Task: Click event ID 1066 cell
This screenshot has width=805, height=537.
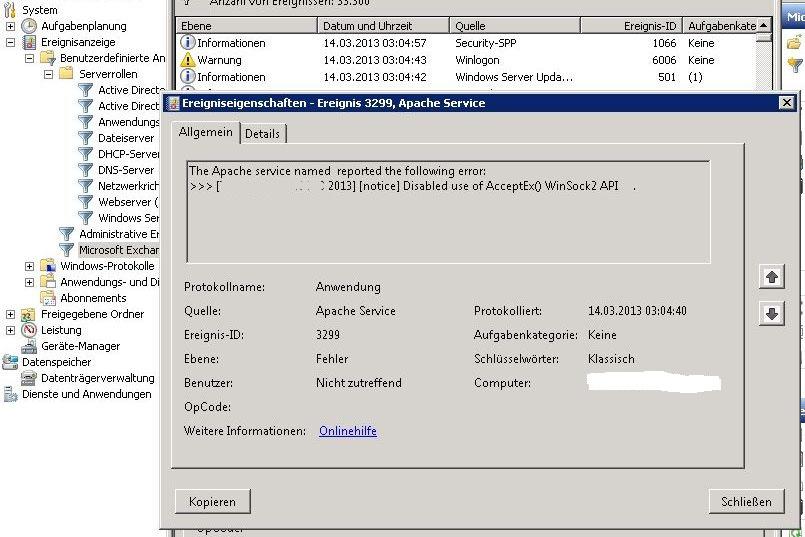Action: point(664,43)
